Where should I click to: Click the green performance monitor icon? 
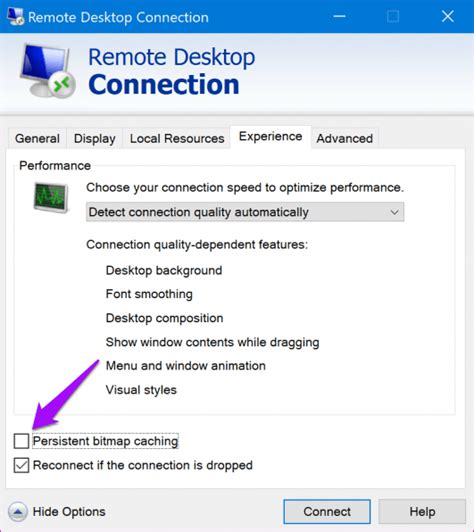(51, 197)
